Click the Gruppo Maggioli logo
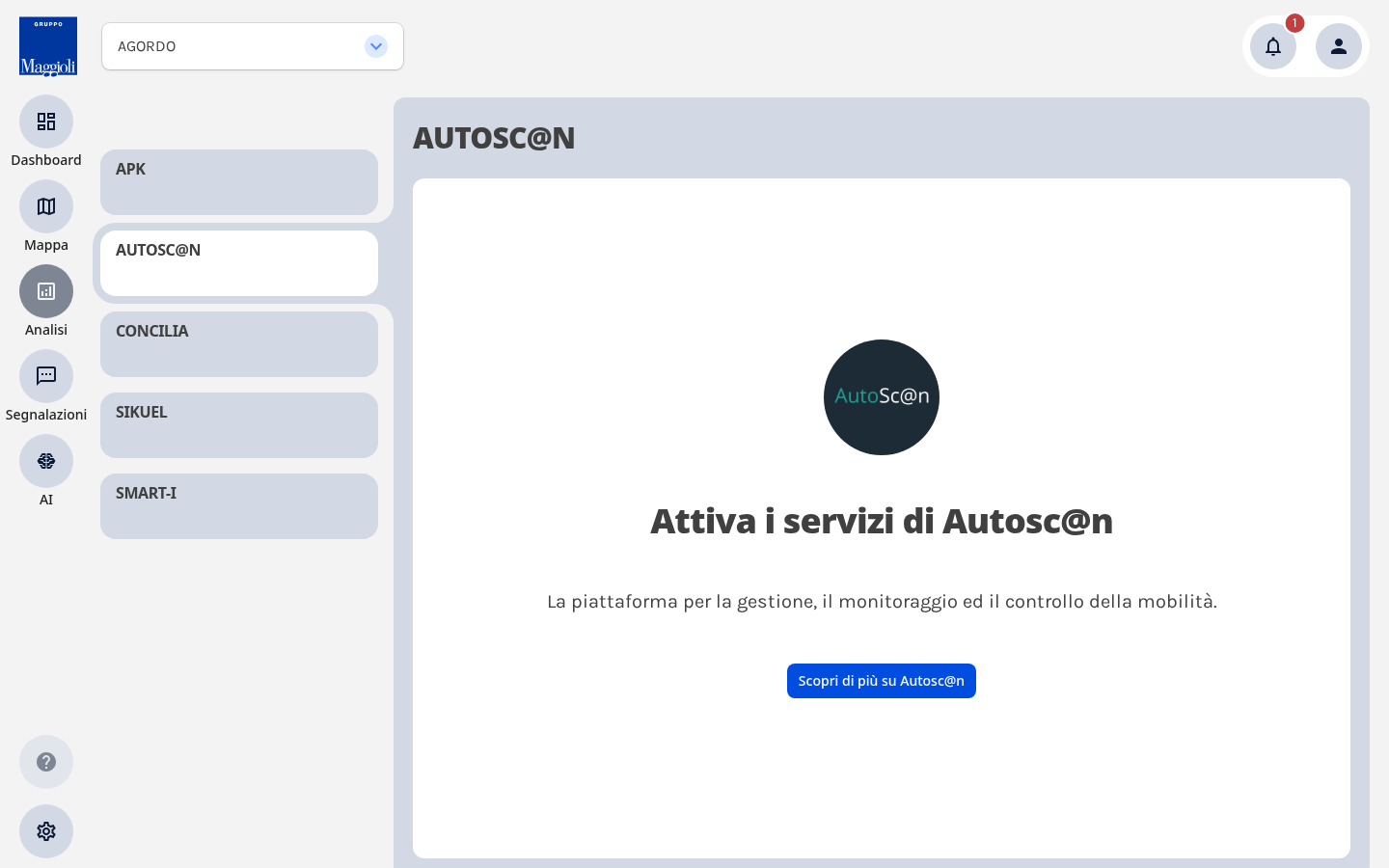Image resolution: width=1389 pixels, height=868 pixels. pyautogui.click(x=48, y=46)
